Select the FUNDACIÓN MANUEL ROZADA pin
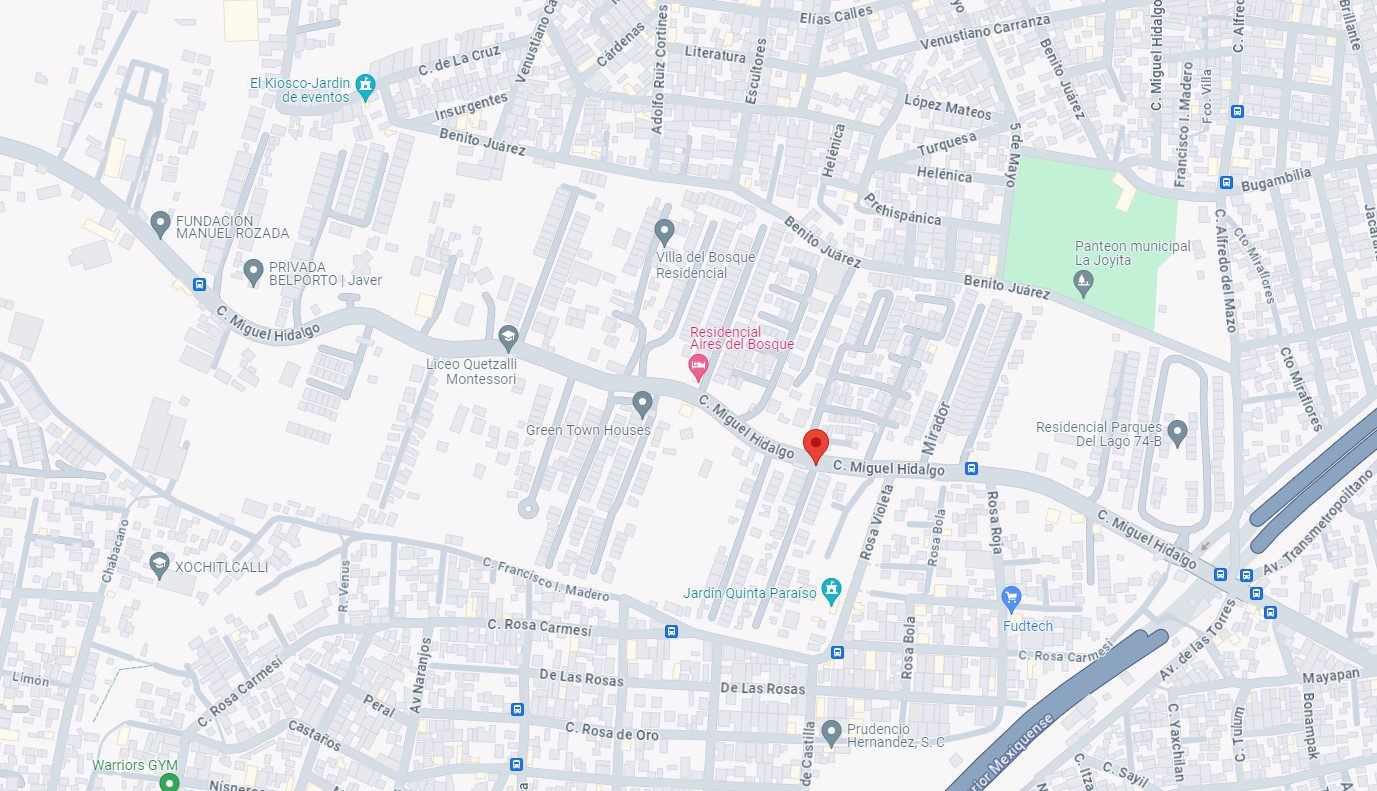Image resolution: width=1377 pixels, height=791 pixels. 160,225
